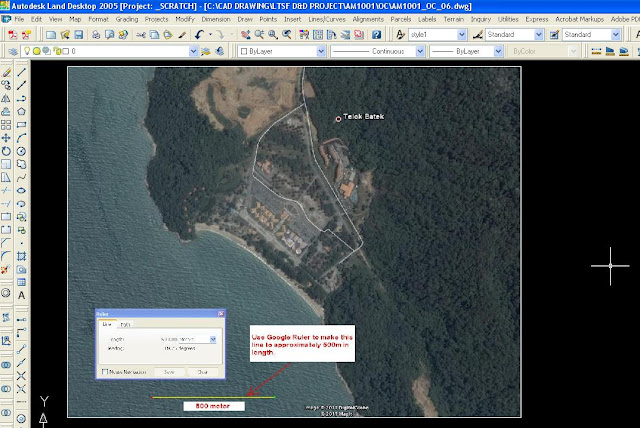The image size is (640, 428).
Task: Select the Array tool
Action: pos(6,125)
